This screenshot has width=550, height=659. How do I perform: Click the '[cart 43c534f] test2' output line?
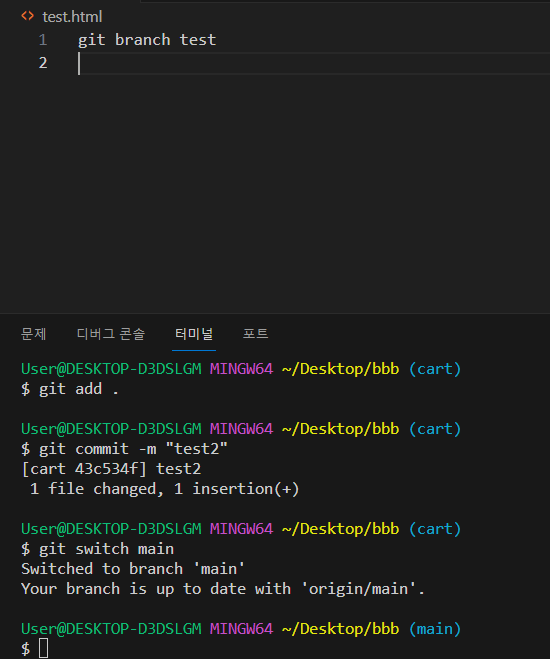[x=111, y=469]
